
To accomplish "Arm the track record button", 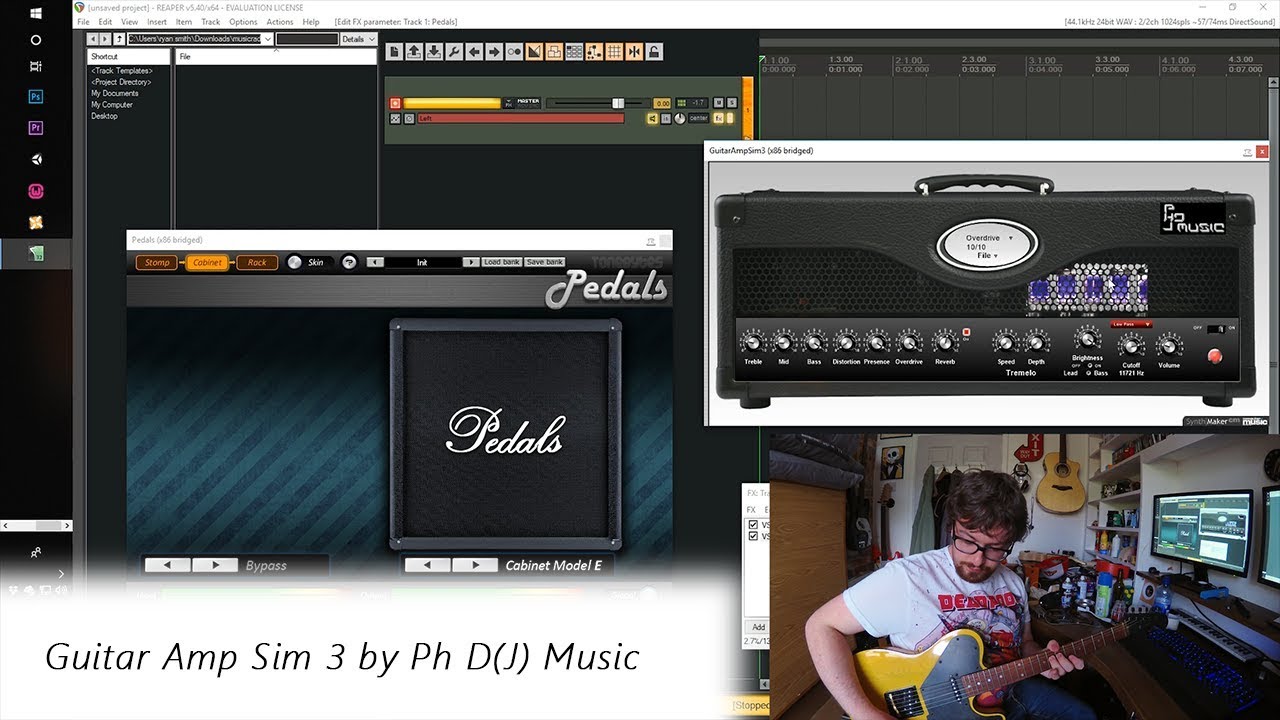I will (395, 103).
